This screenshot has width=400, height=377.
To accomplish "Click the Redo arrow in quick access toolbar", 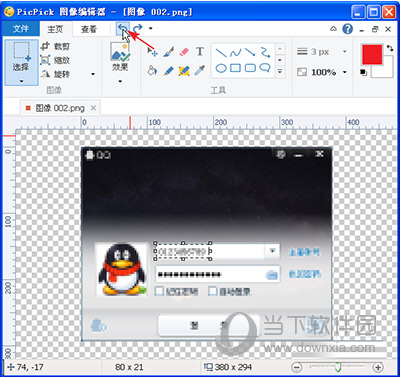I will [x=137, y=28].
